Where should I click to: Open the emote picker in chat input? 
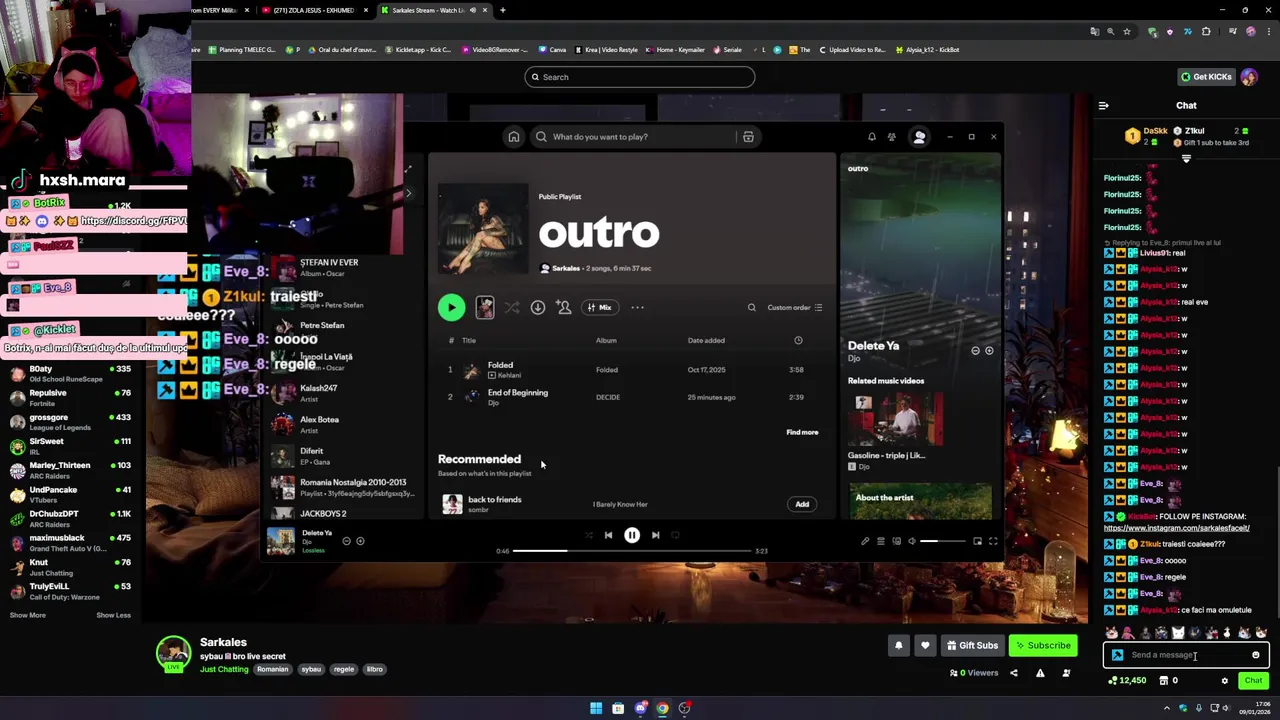1256,655
